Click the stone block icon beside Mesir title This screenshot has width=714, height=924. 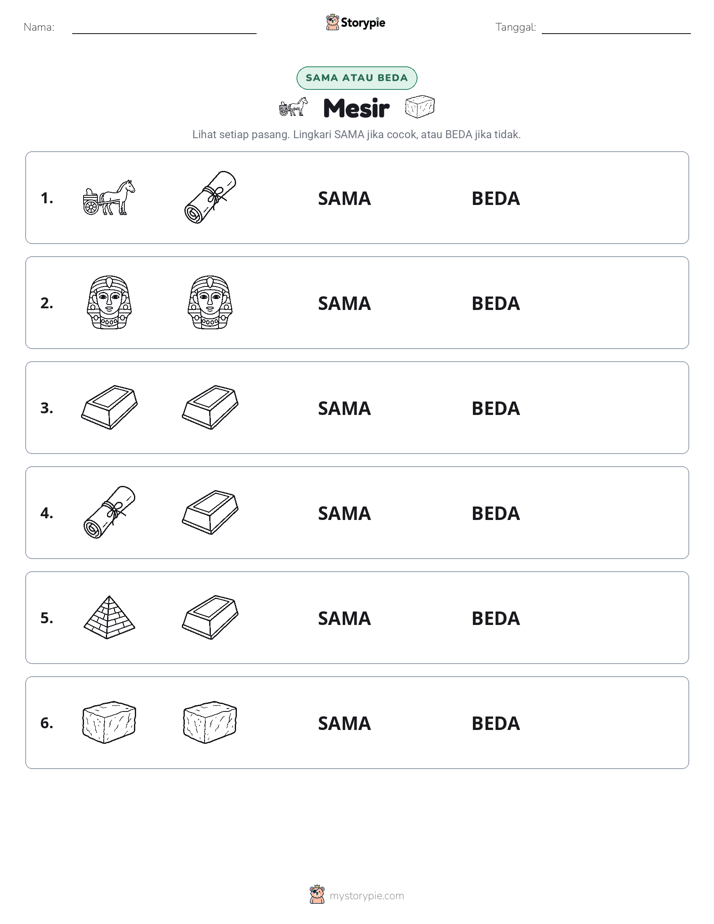(420, 107)
